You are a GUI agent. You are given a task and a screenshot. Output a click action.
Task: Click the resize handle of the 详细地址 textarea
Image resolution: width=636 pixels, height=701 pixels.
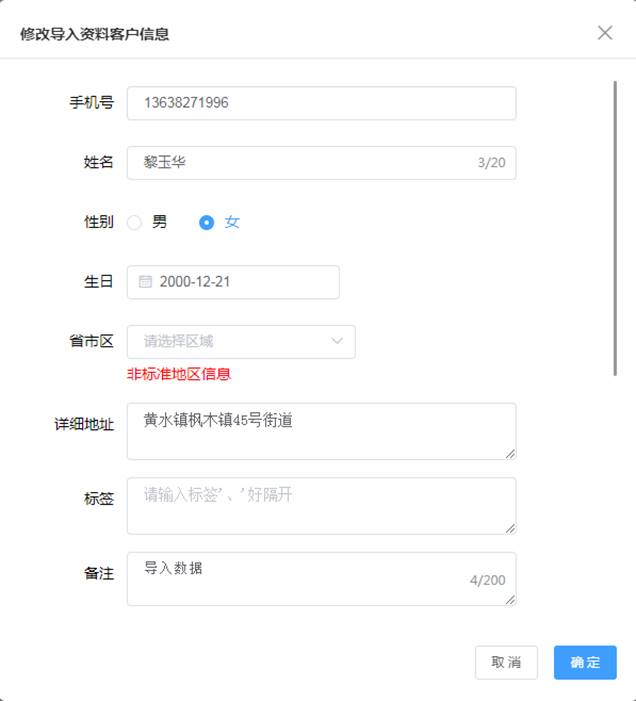click(510, 454)
